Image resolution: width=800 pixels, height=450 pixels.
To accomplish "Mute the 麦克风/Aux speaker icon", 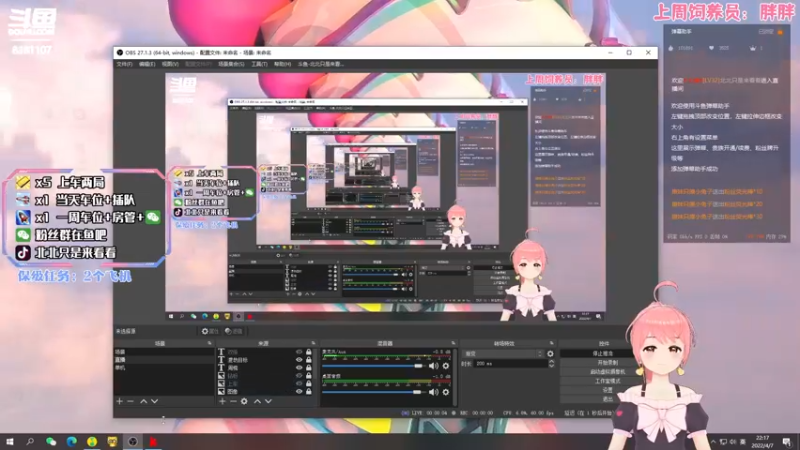I will pos(434,366).
